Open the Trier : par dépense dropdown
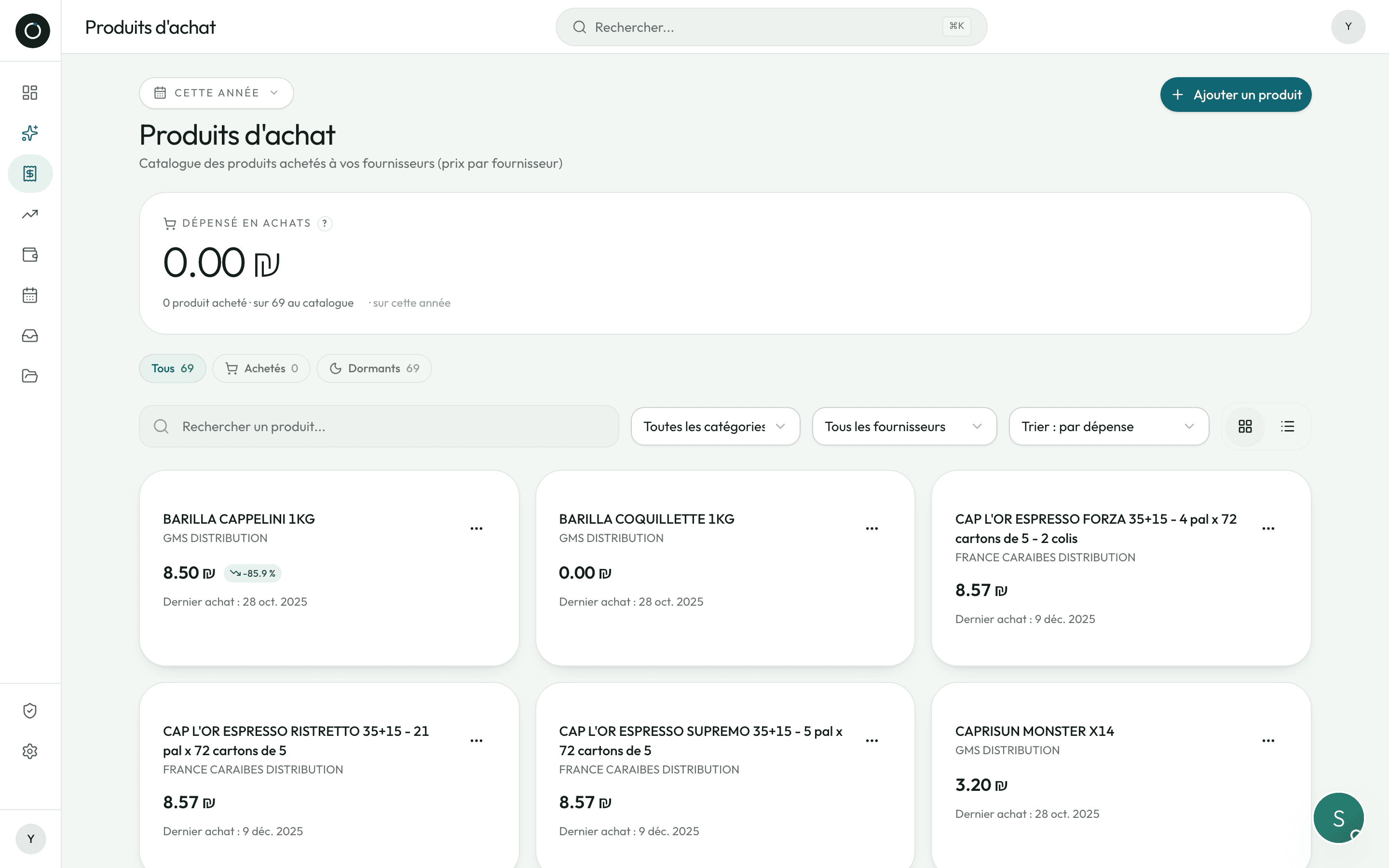This screenshot has height=868, width=1389. tap(1109, 427)
